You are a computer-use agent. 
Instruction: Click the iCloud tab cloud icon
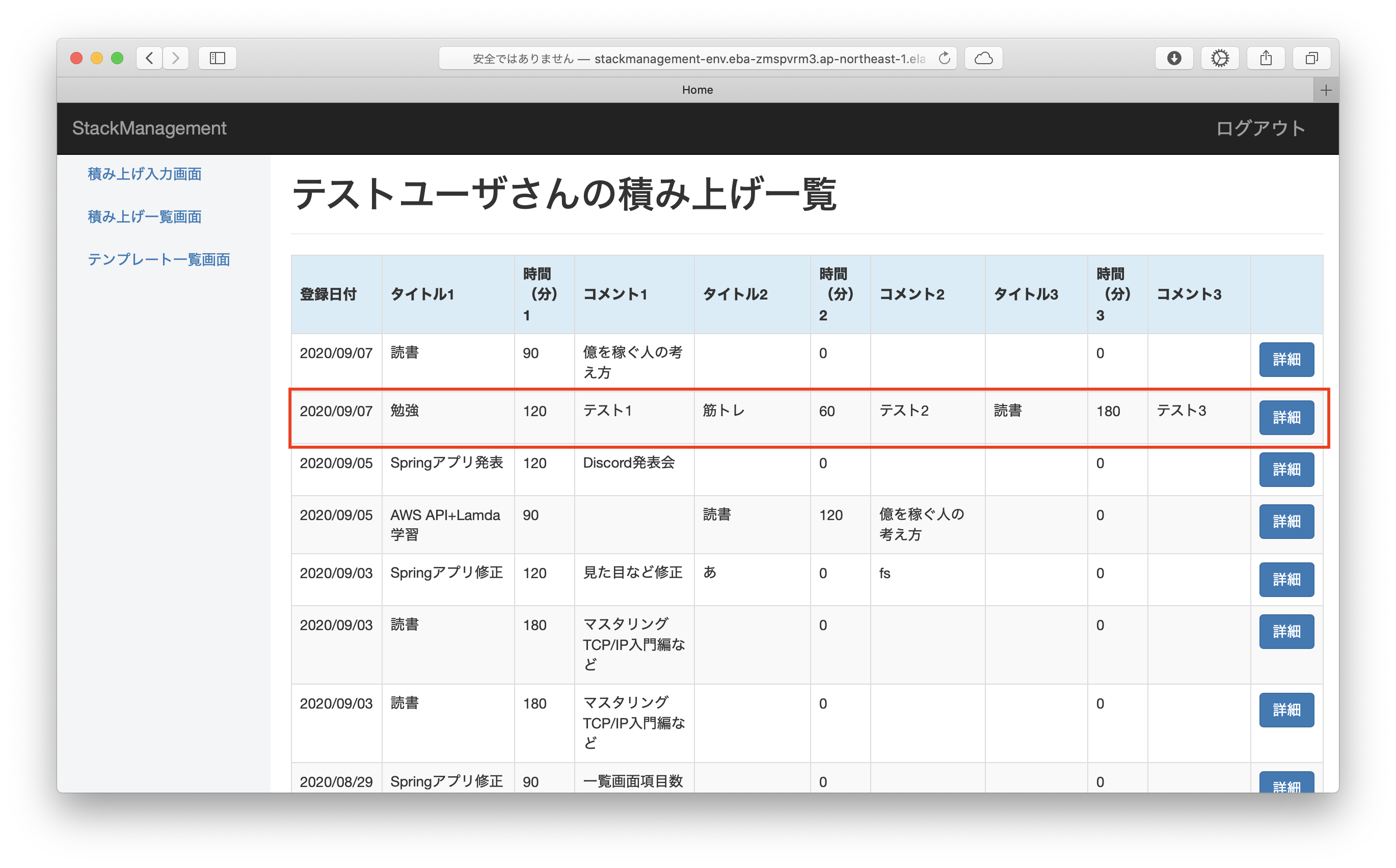983,58
